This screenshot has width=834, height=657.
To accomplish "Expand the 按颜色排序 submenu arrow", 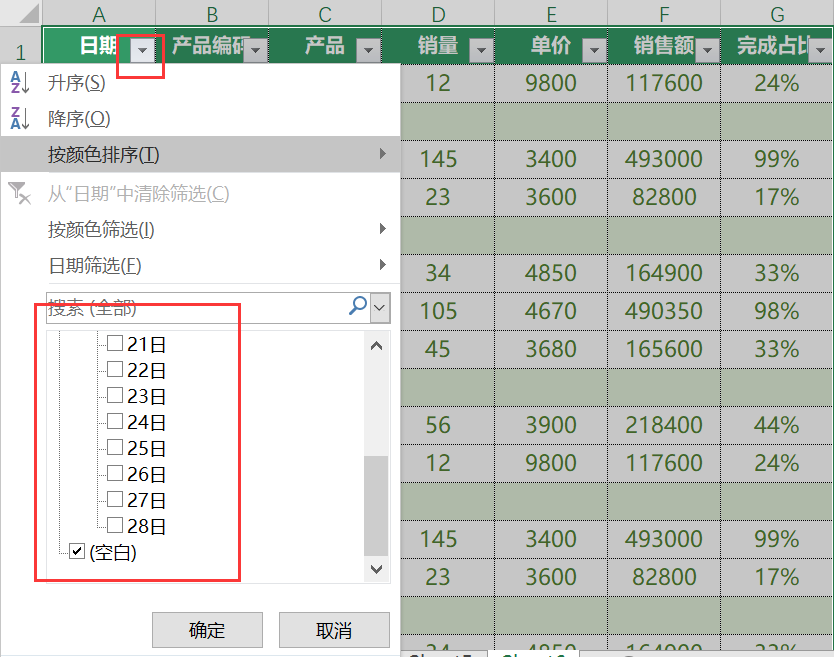I will [x=382, y=154].
